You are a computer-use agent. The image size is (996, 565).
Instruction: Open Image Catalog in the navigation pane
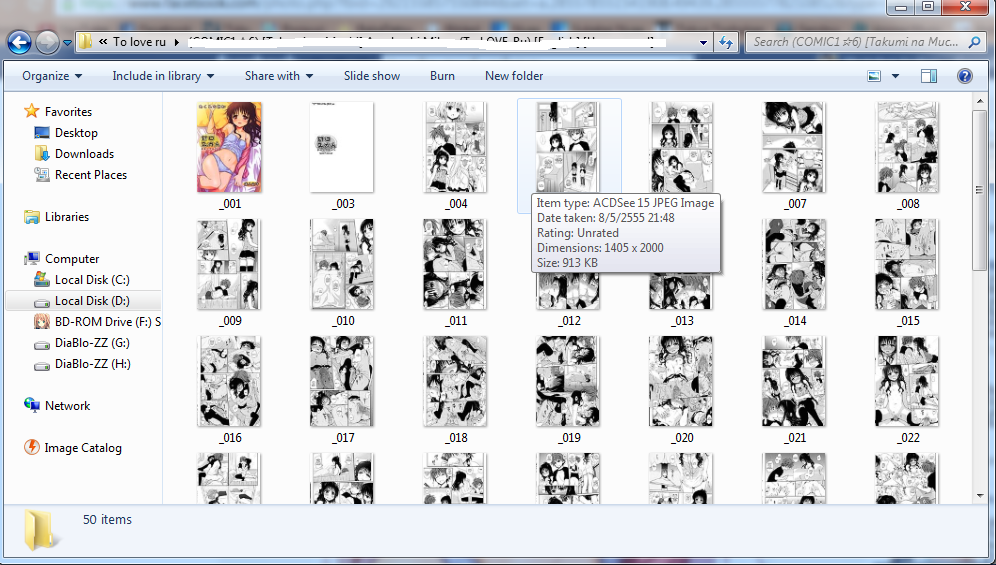83,447
